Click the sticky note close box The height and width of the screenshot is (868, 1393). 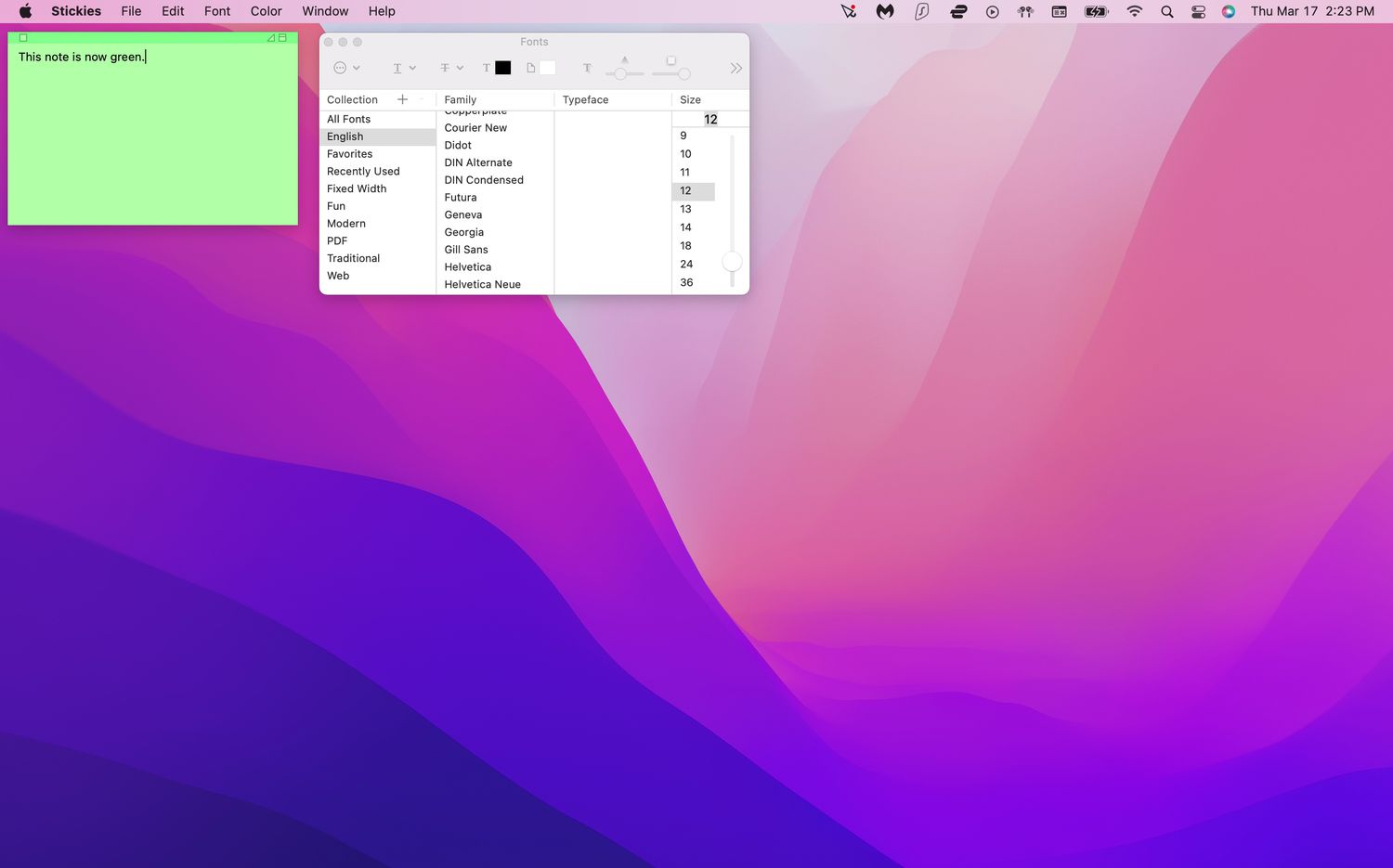tap(23, 38)
